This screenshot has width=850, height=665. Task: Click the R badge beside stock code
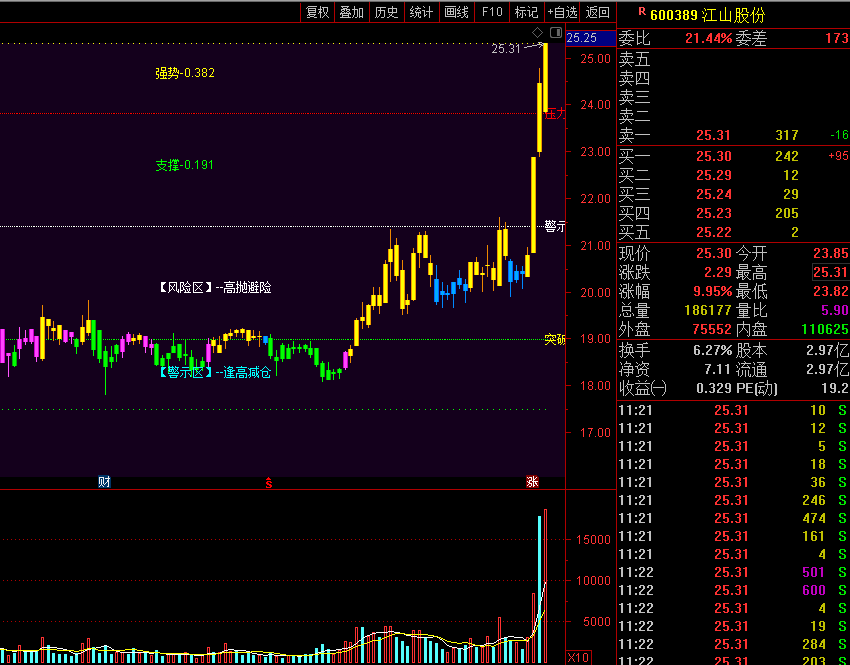pos(642,10)
